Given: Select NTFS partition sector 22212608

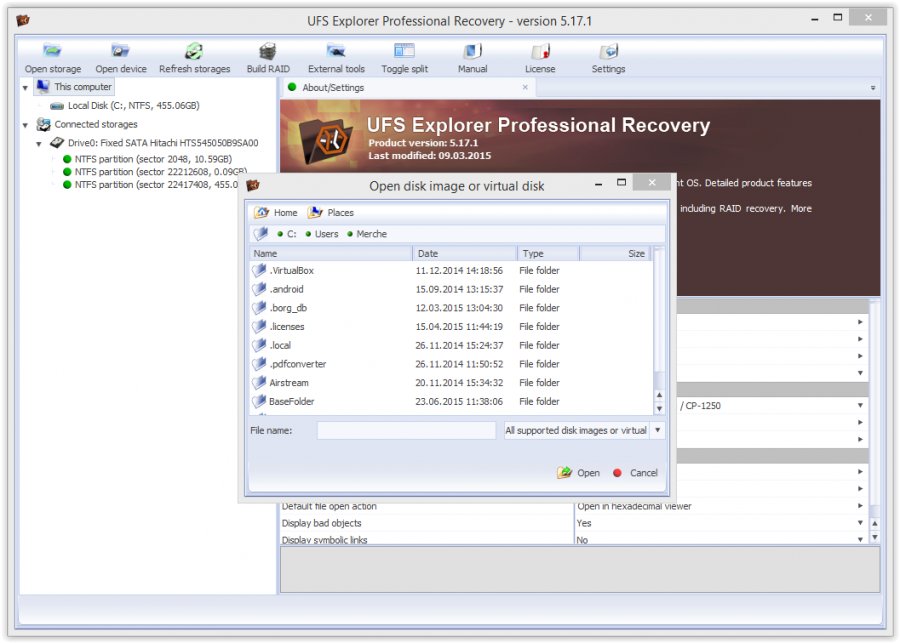Looking at the screenshot, I should tap(154, 172).
